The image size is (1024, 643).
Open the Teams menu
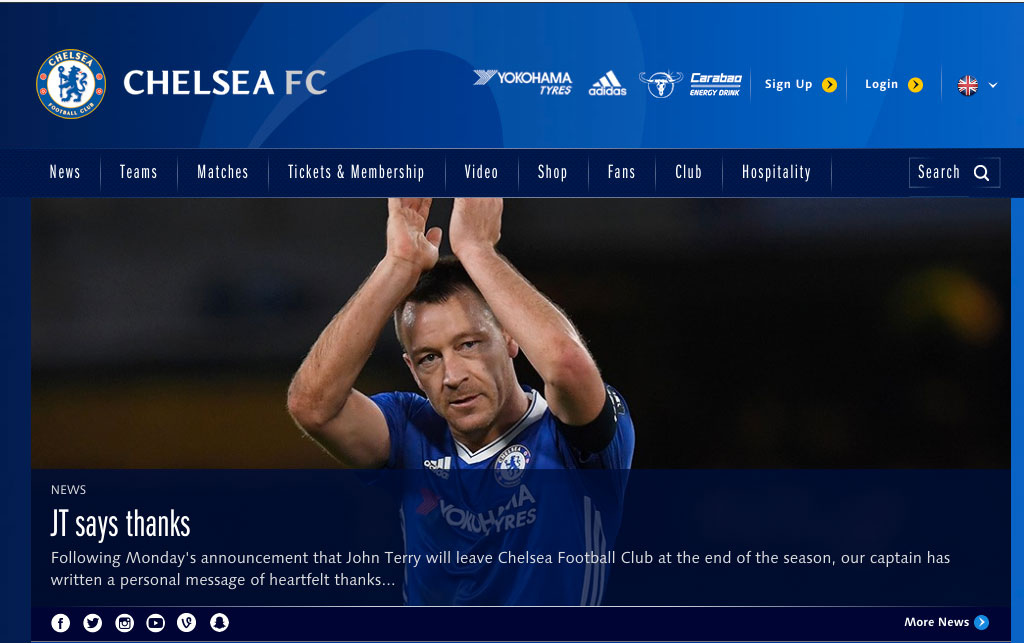pyautogui.click(x=138, y=172)
